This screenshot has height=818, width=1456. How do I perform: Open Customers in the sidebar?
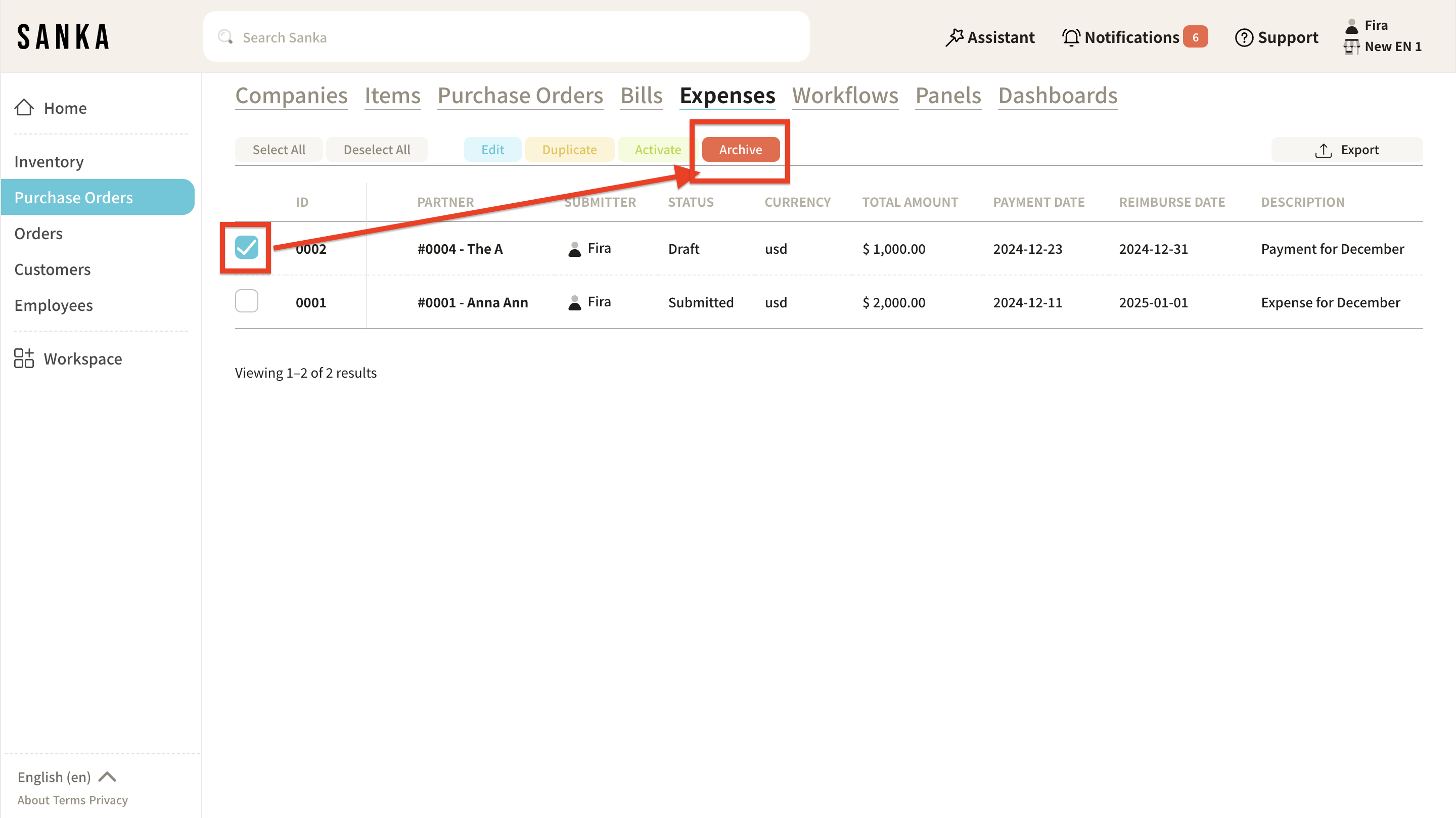click(52, 269)
